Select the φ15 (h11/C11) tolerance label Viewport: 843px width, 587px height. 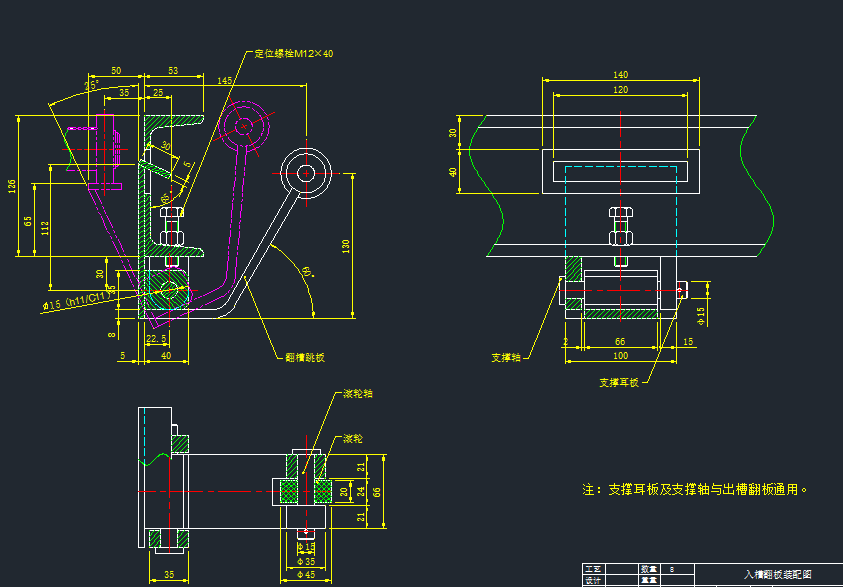point(76,301)
